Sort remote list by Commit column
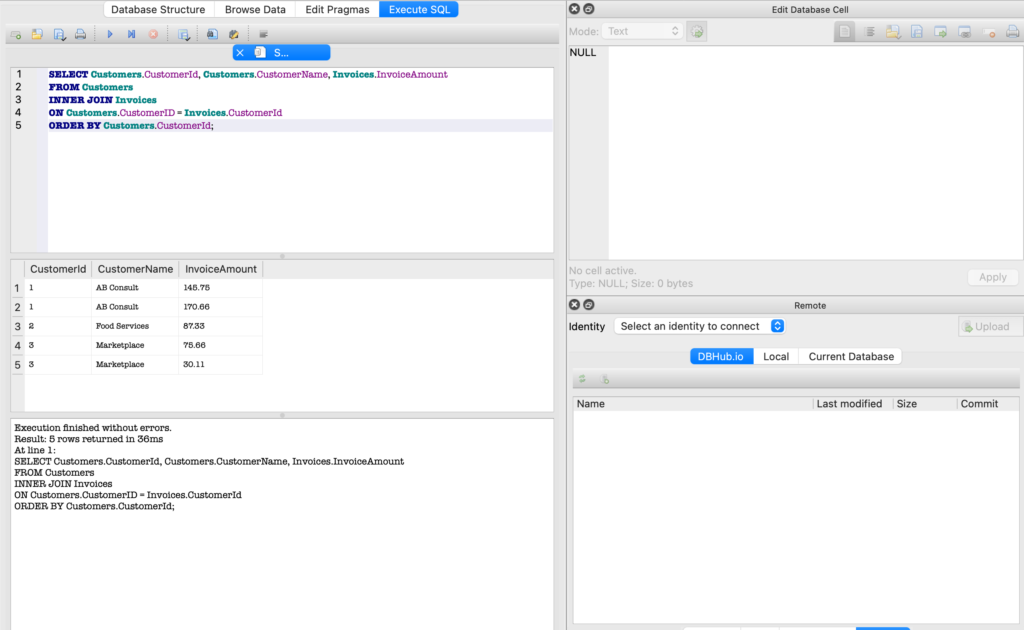1024x630 pixels. (x=987, y=404)
